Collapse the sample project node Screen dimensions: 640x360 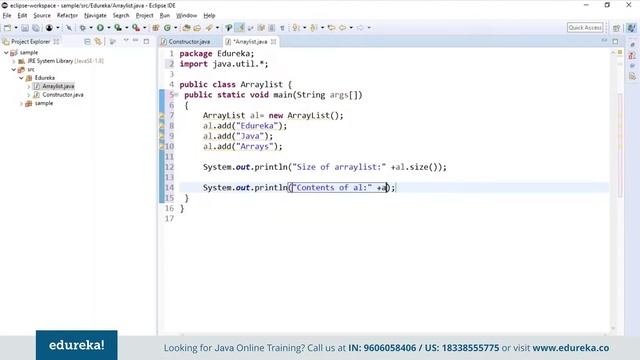point(6,53)
